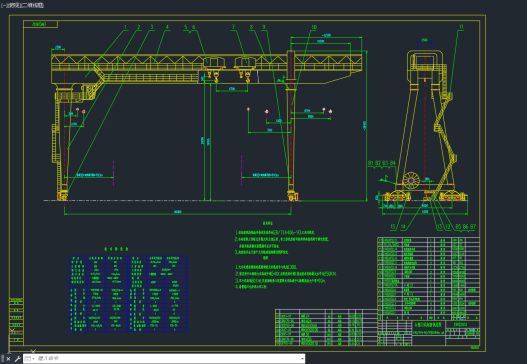
Task: Select callout number 7 above the trolley
Action: pos(233,27)
